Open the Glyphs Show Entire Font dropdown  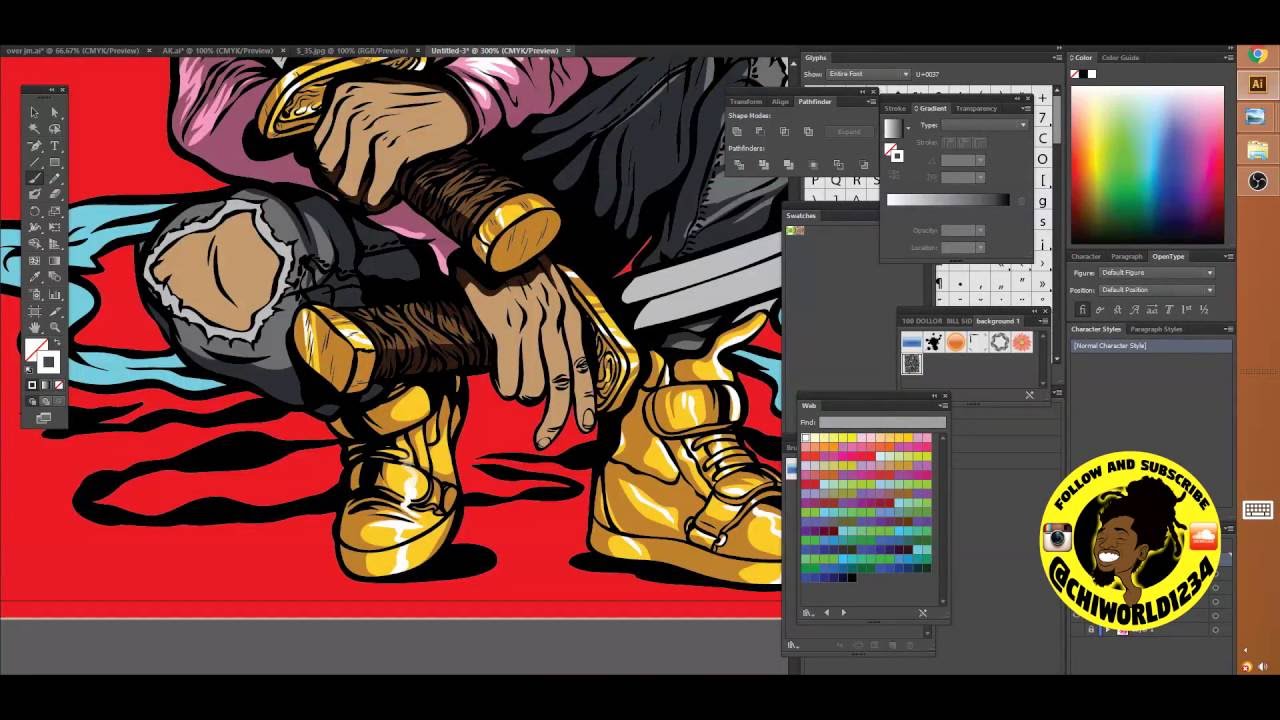click(868, 74)
